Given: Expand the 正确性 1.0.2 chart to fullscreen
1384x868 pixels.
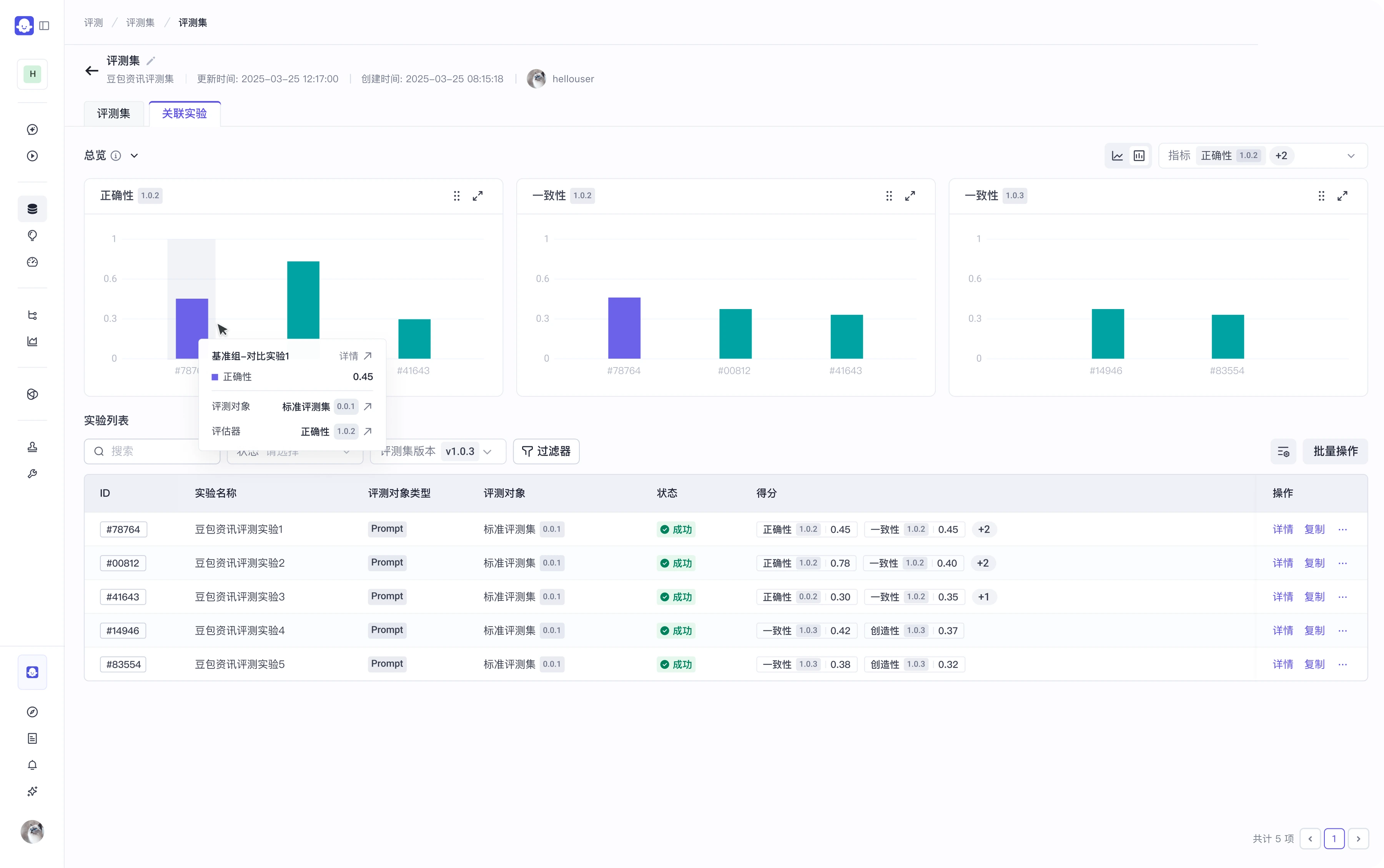Looking at the screenshot, I should 477,196.
